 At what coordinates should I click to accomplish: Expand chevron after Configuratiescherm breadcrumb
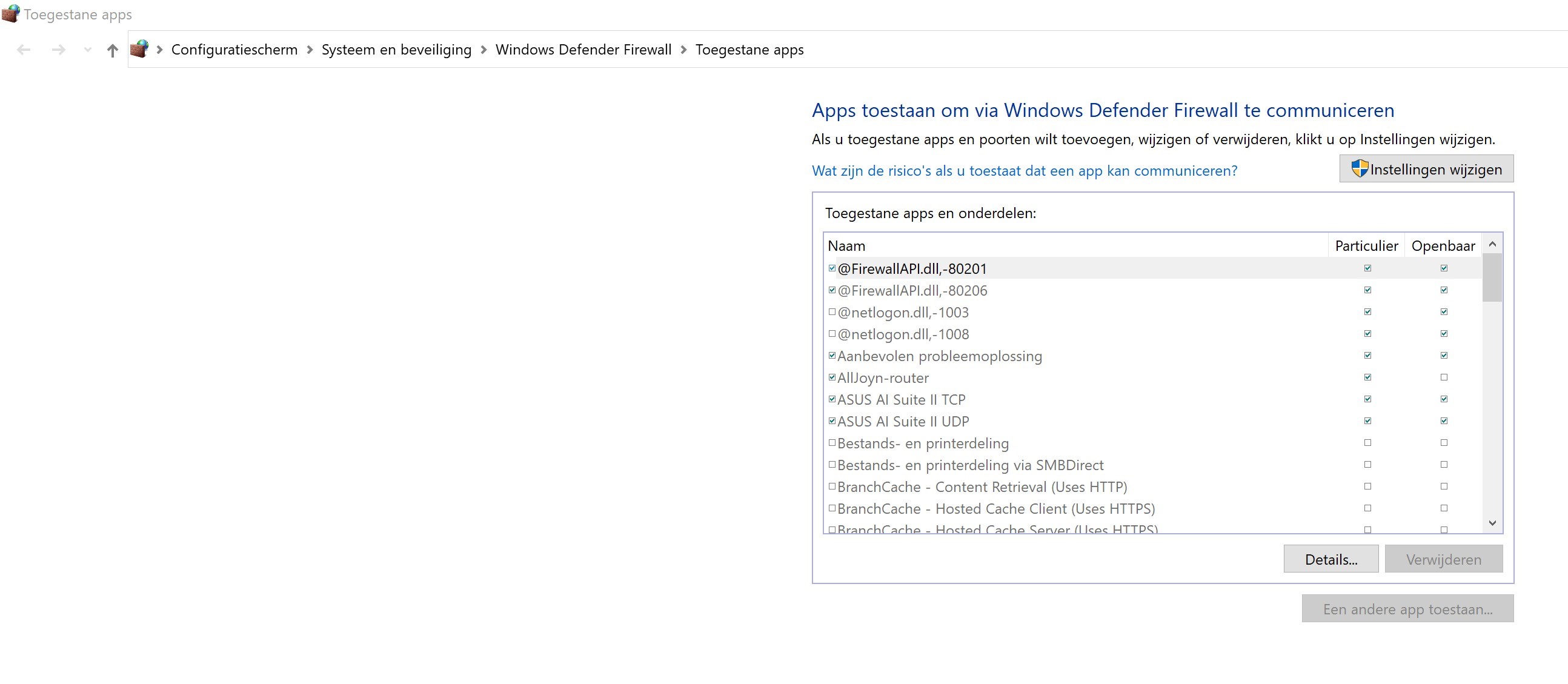(x=310, y=50)
